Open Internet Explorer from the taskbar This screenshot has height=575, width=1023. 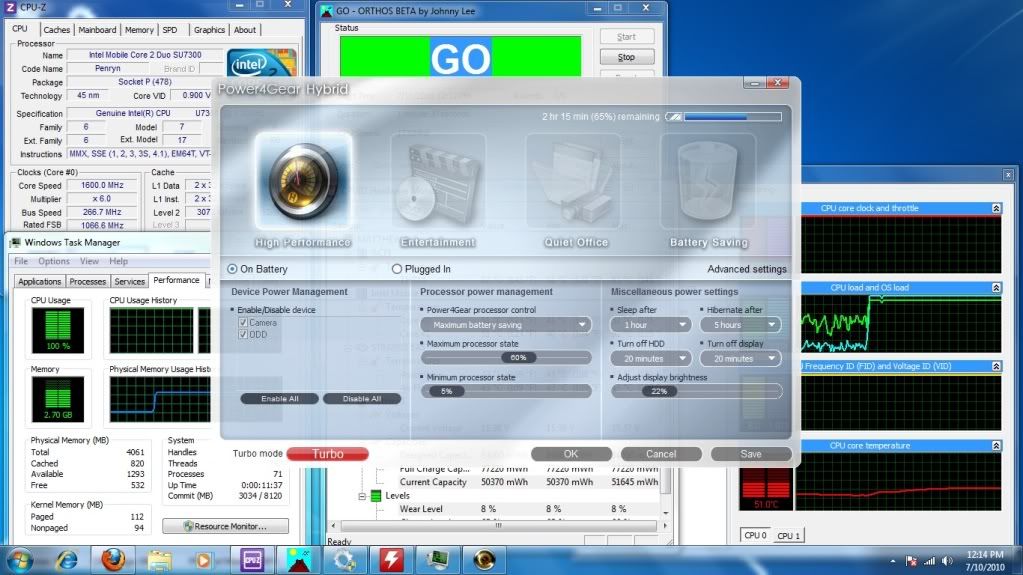pos(66,560)
